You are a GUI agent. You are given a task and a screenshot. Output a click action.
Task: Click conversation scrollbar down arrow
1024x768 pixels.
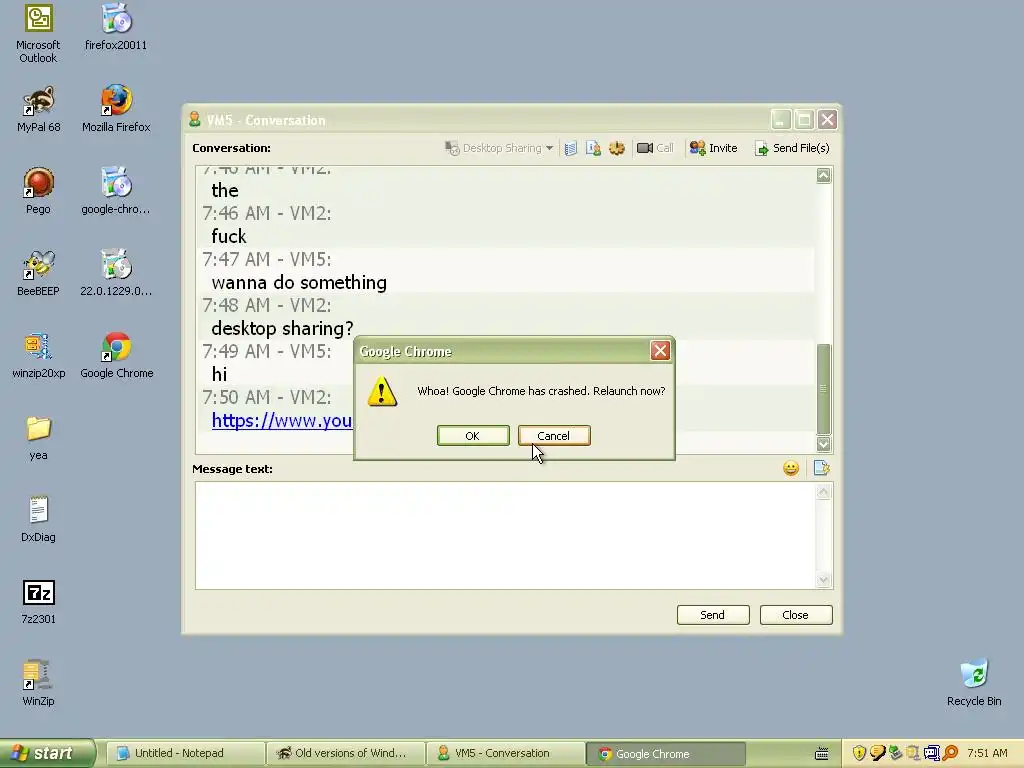click(824, 444)
